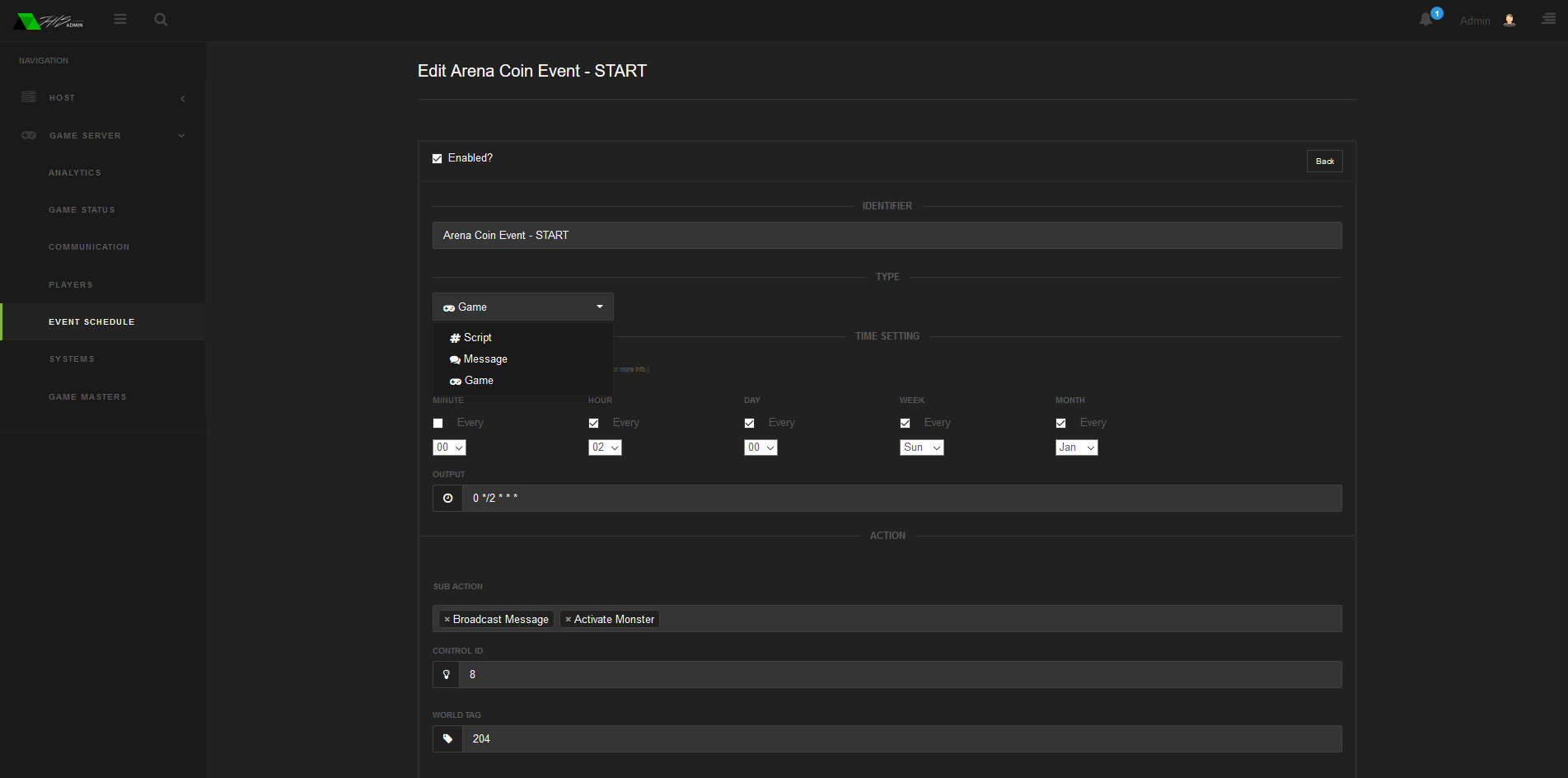Click the cron Output field
The image size is (1568, 778).
(902, 498)
